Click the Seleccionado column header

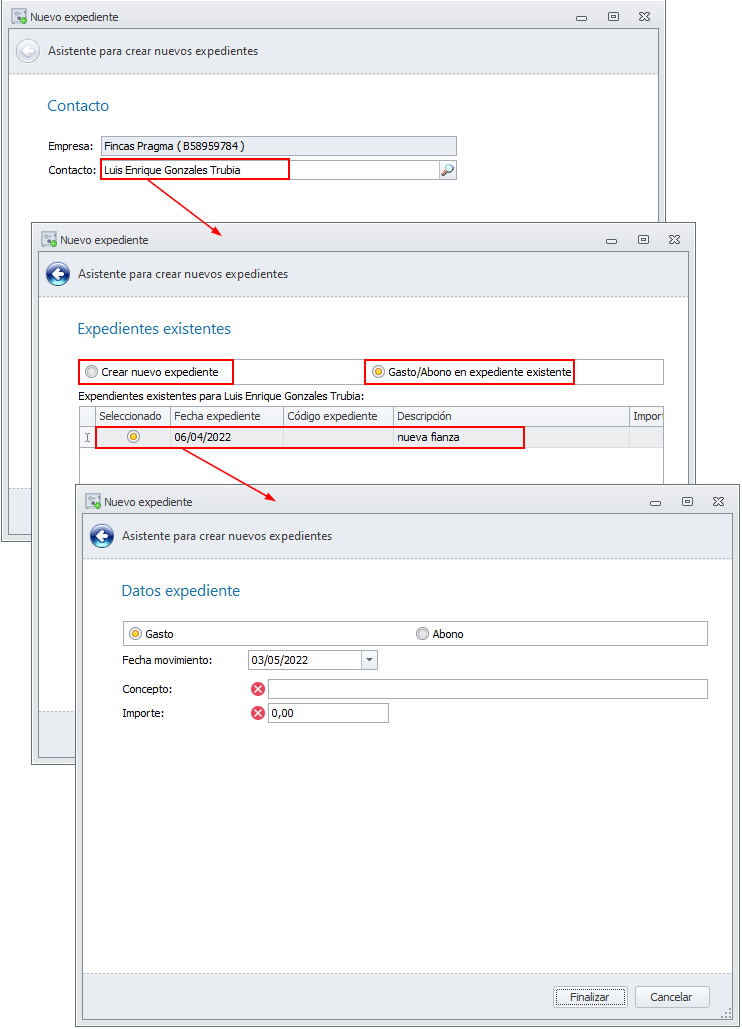pos(133,416)
